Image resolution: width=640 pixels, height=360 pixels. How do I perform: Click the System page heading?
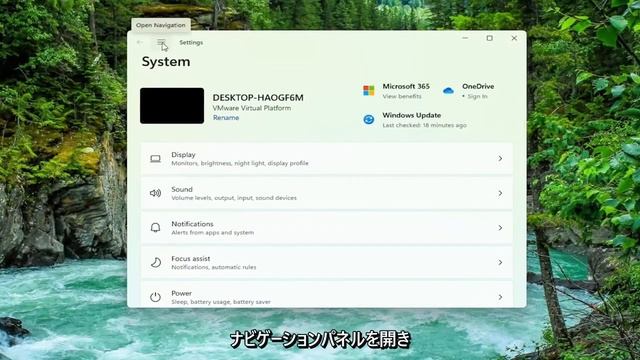(x=166, y=62)
